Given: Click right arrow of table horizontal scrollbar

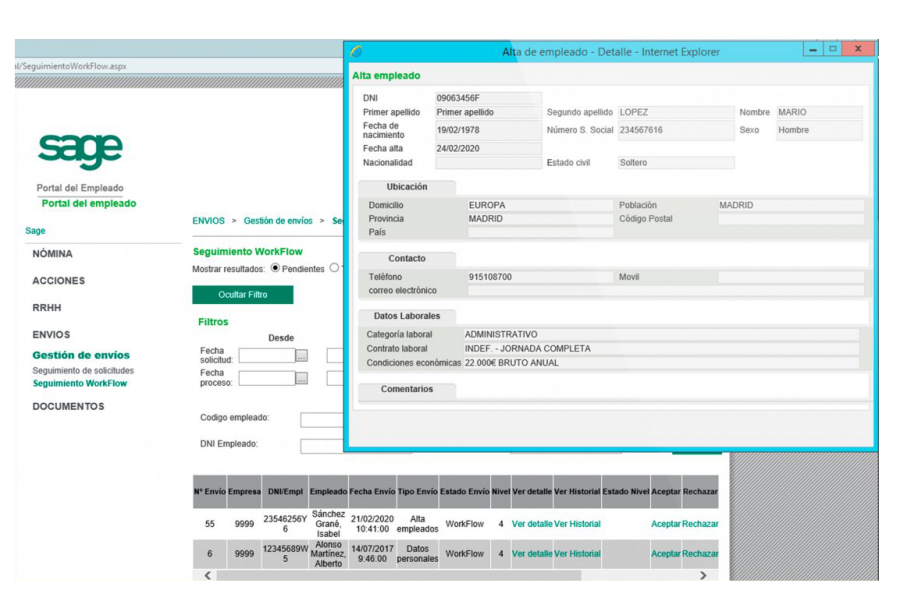Looking at the screenshot, I should pos(703,575).
